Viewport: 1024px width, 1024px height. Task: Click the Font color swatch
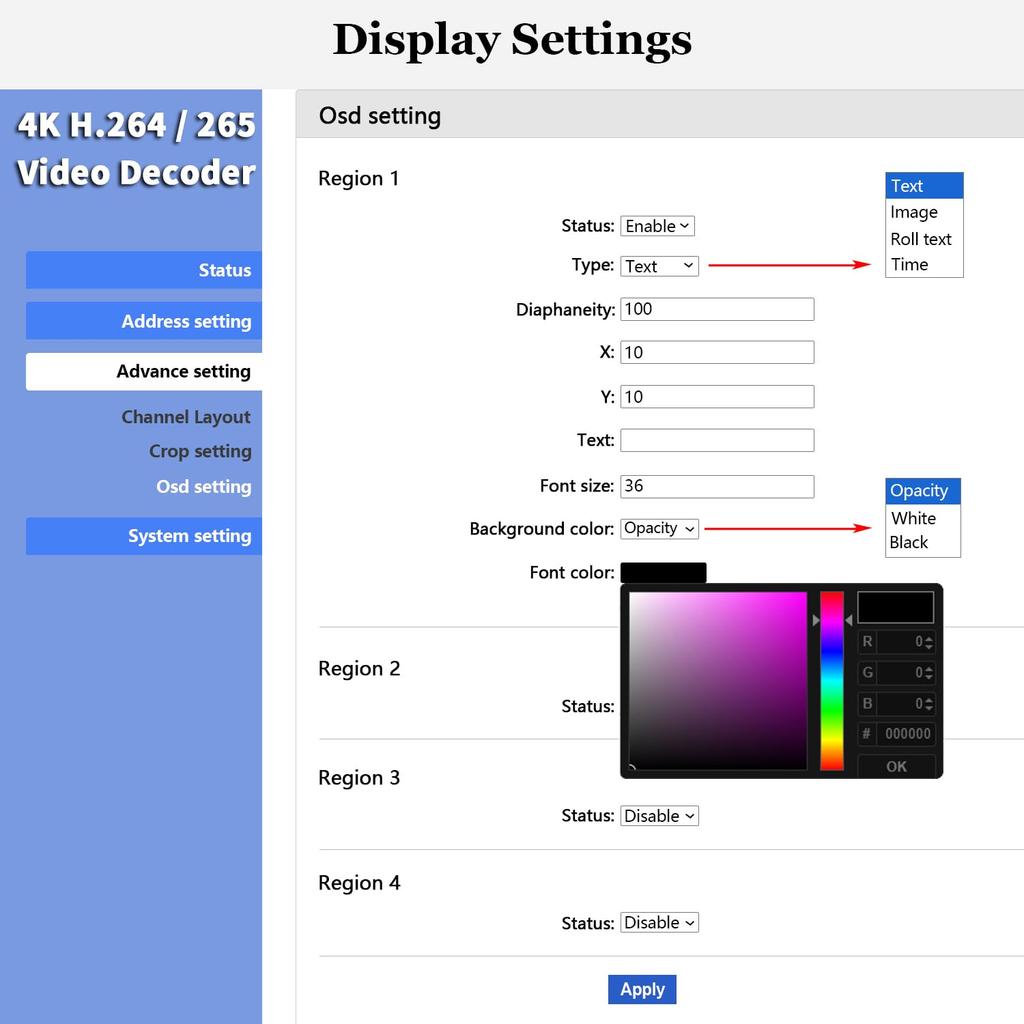(x=663, y=571)
